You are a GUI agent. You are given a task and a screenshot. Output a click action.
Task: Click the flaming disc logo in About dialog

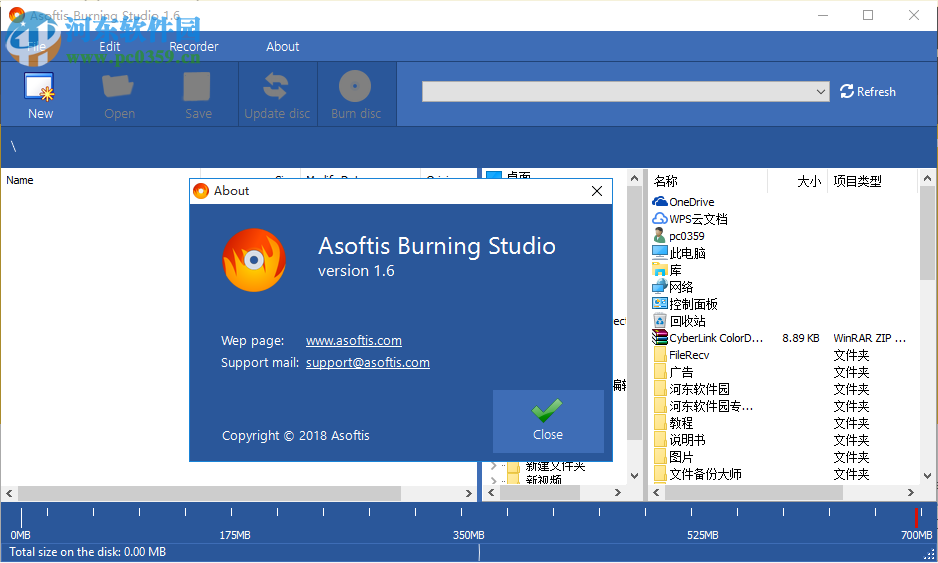(254, 259)
